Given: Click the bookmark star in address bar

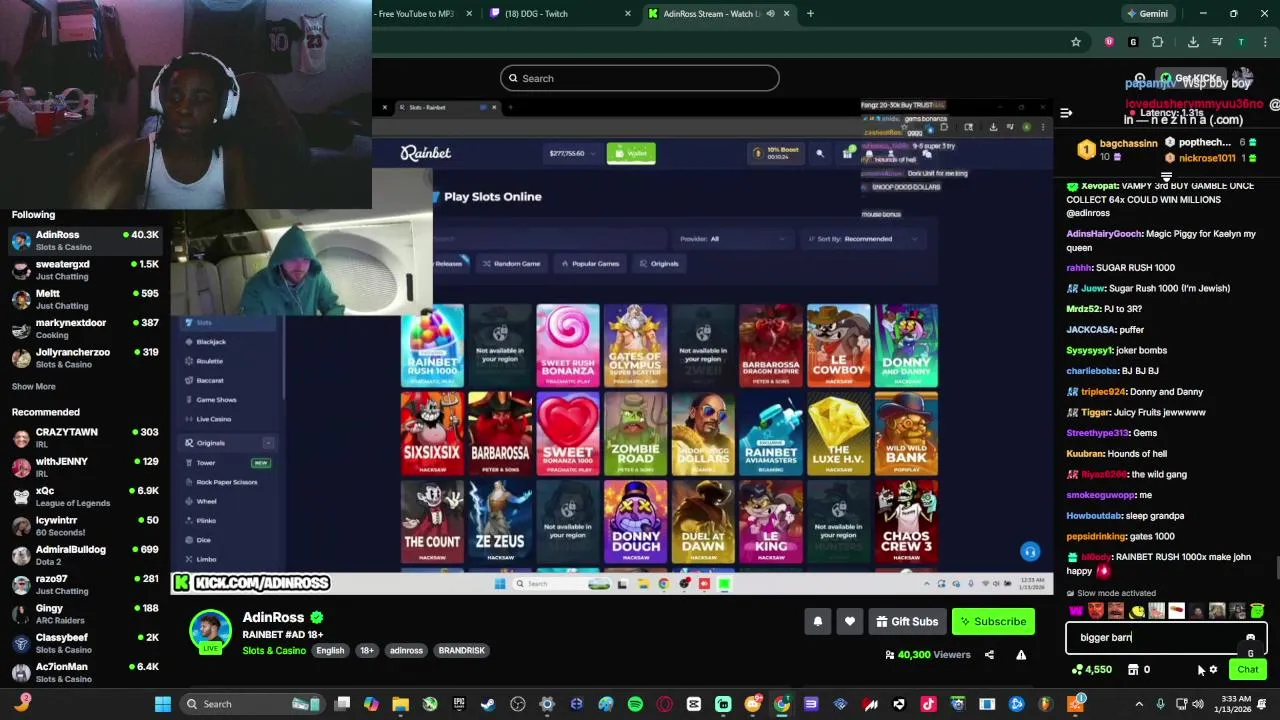Looking at the screenshot, I should [1076, 42].
